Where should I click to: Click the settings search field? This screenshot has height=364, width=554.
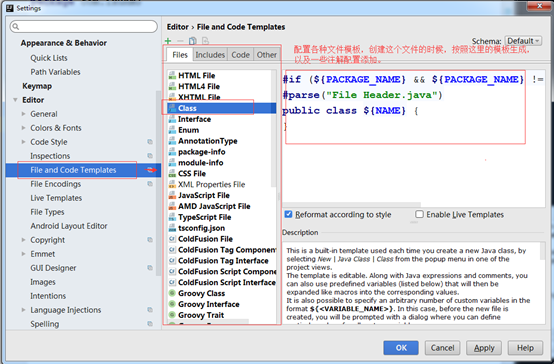click(84, 27)
